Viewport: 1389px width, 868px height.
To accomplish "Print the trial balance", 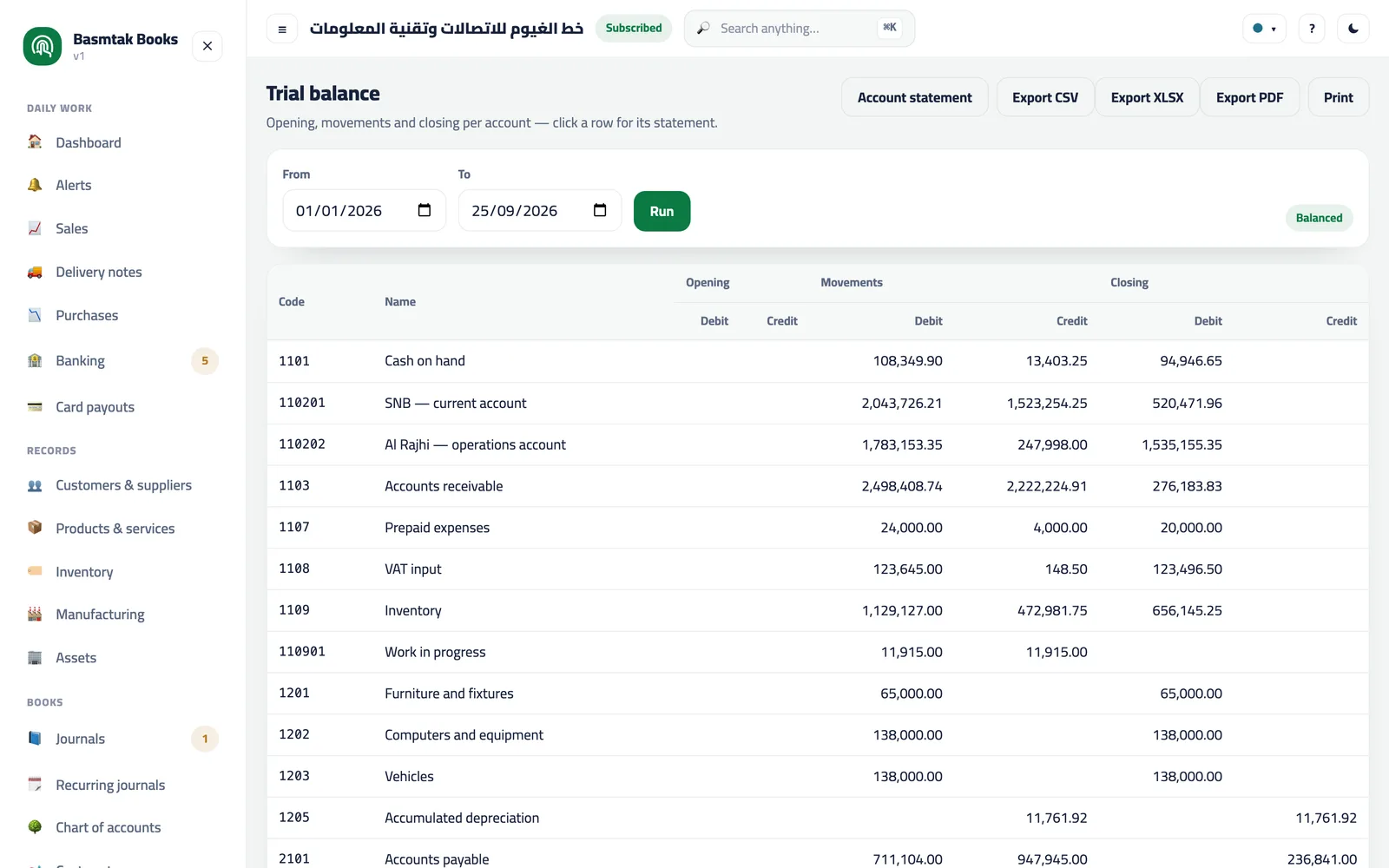I will coord(1338,97).
